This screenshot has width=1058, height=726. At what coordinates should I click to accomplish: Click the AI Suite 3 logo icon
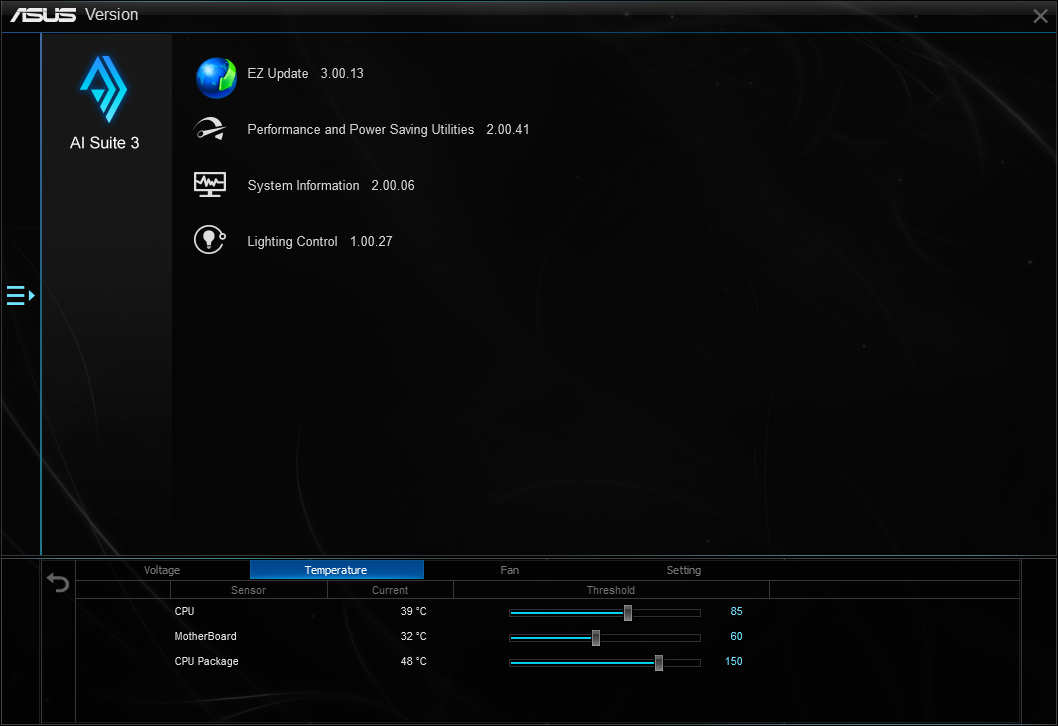coord(104,89)
